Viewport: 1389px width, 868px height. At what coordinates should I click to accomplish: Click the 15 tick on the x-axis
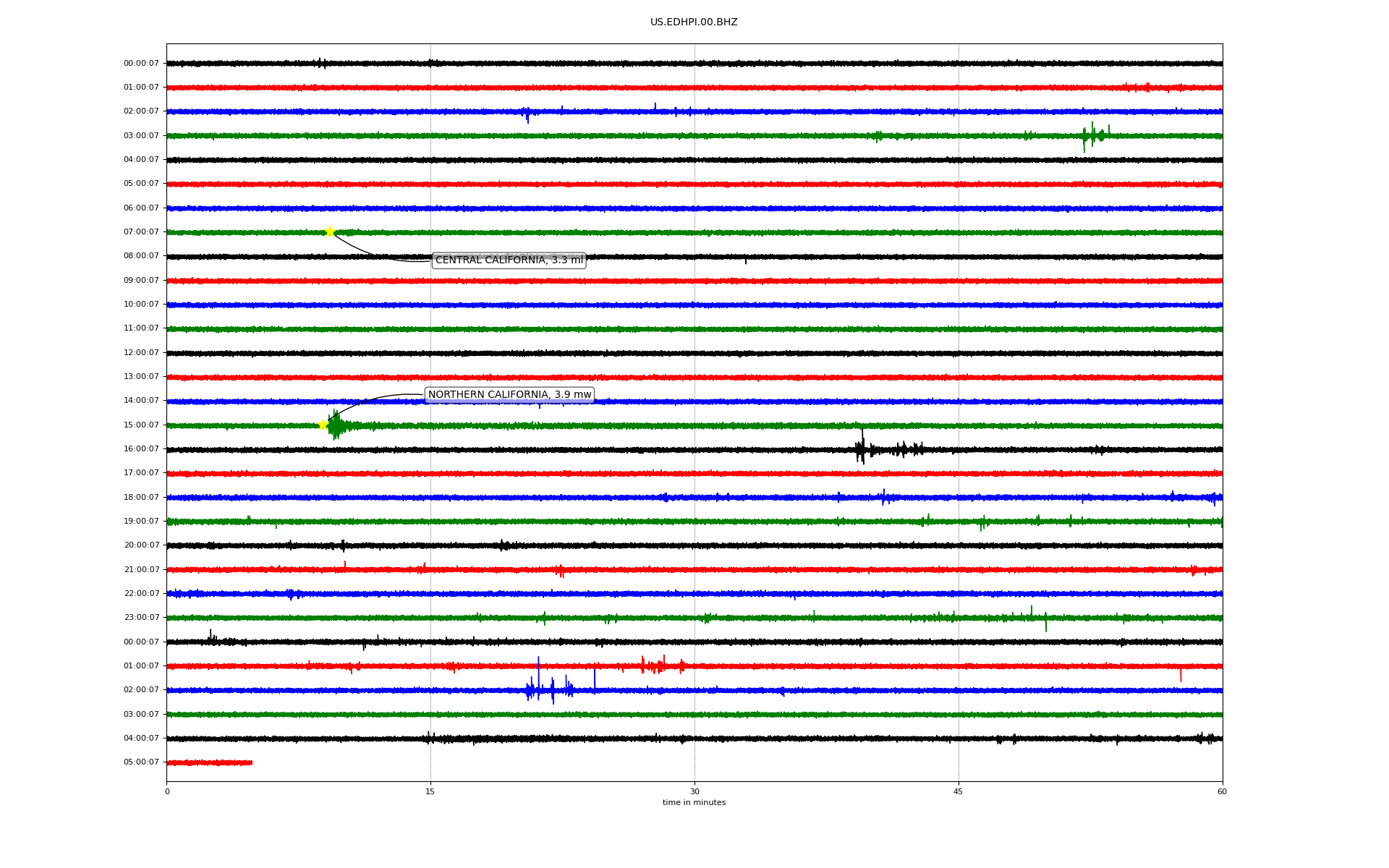430,791
